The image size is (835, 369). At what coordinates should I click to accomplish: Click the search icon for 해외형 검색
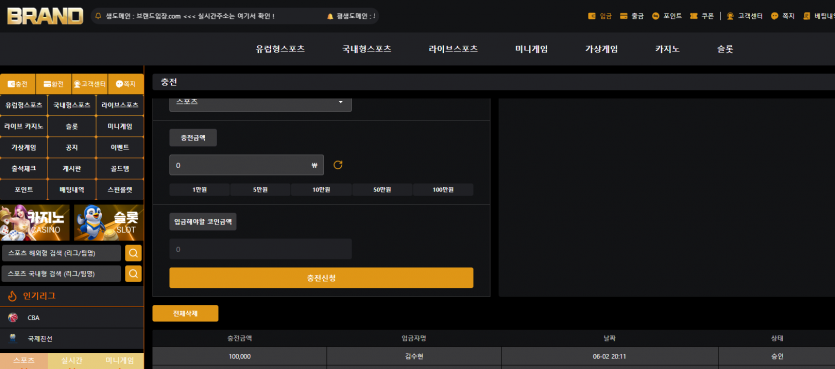(x=133, y=253)
